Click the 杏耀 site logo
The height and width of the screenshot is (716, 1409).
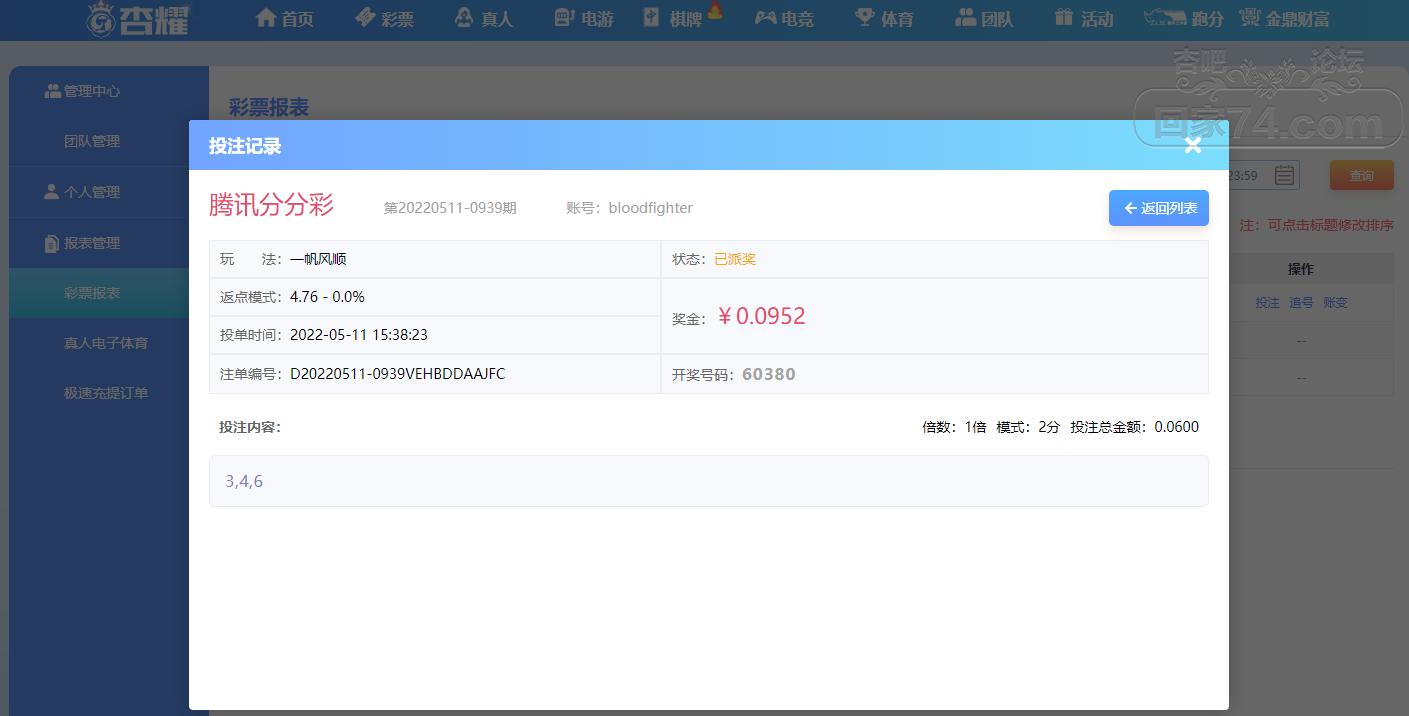click(x=138, y=19)
